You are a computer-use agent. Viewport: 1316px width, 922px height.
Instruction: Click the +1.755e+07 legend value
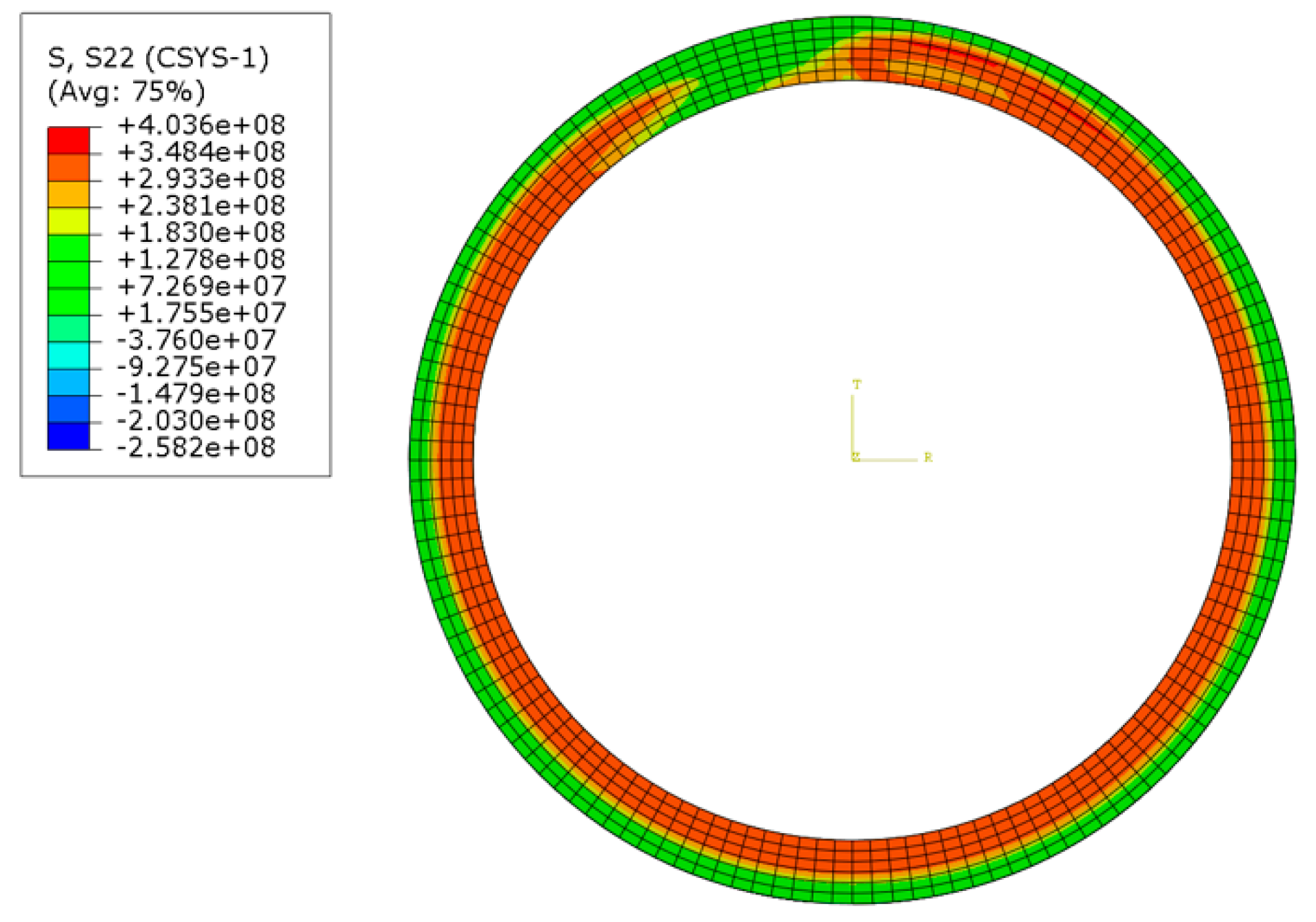click(201, 313)
